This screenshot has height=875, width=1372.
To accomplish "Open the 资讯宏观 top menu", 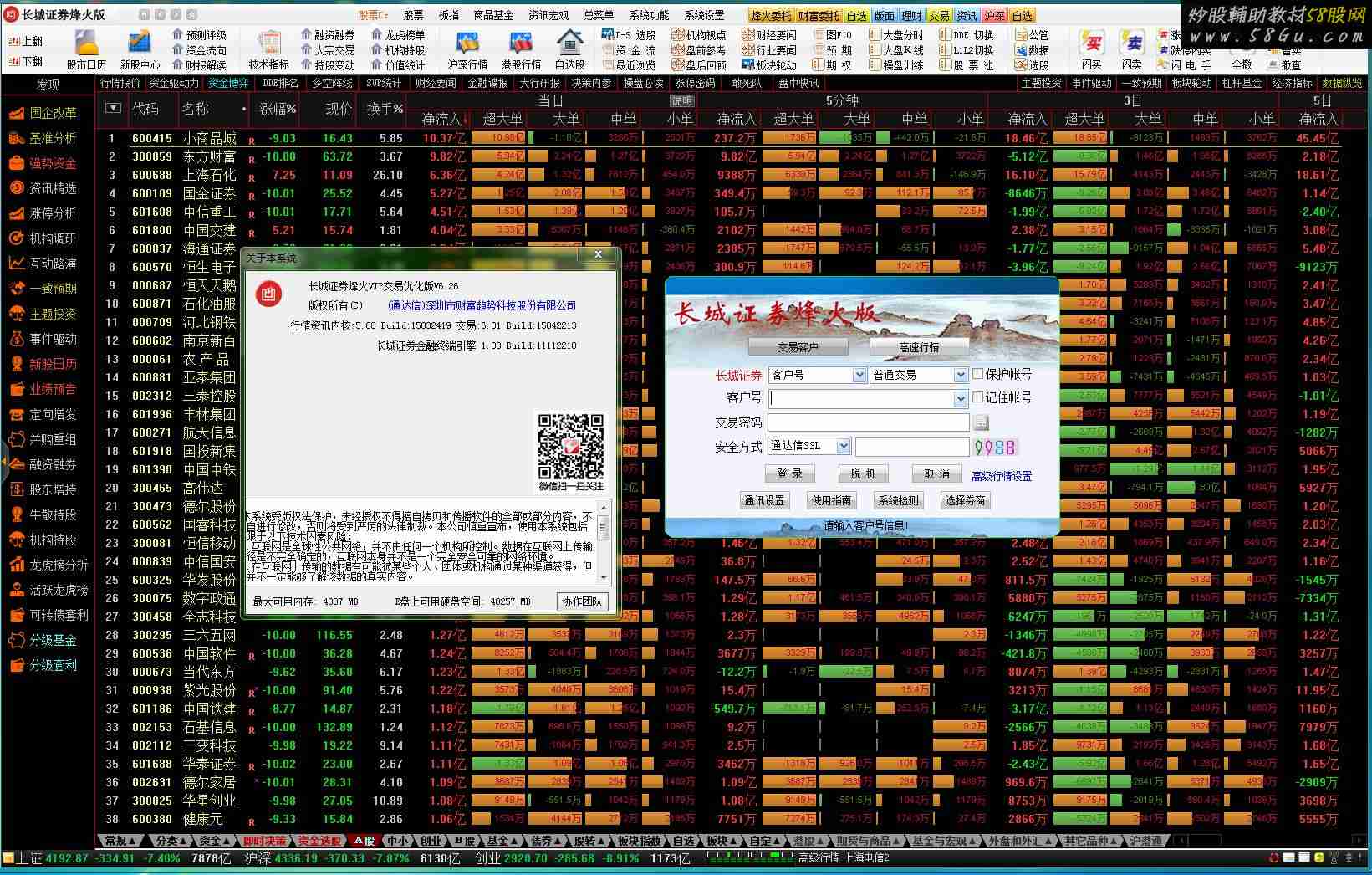I will (x=548, y=15).
